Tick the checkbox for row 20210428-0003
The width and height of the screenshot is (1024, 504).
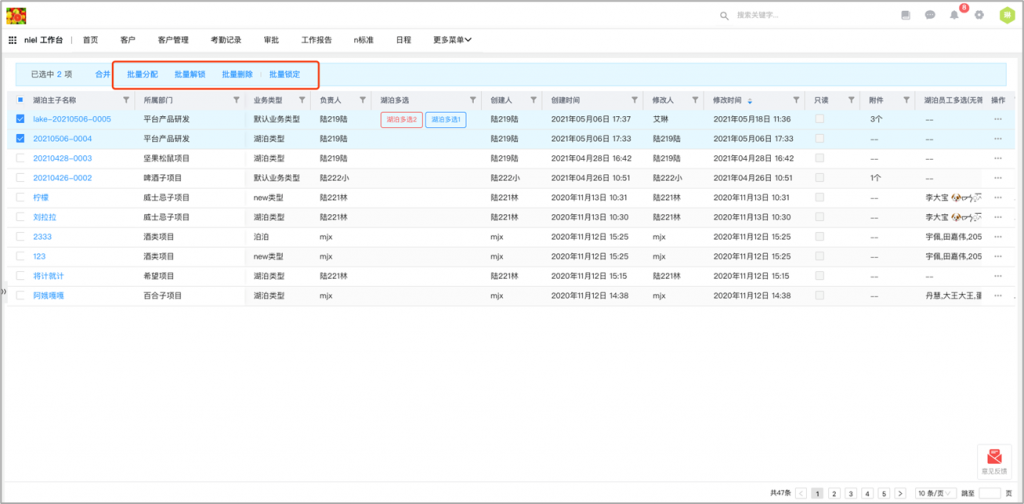20,158
